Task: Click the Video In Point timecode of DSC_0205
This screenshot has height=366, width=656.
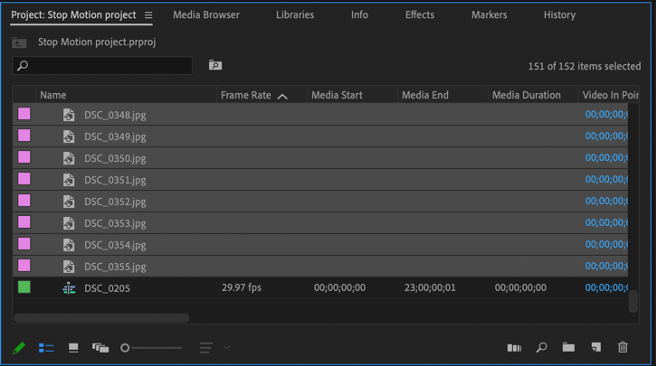Action: tap(606, 287)
